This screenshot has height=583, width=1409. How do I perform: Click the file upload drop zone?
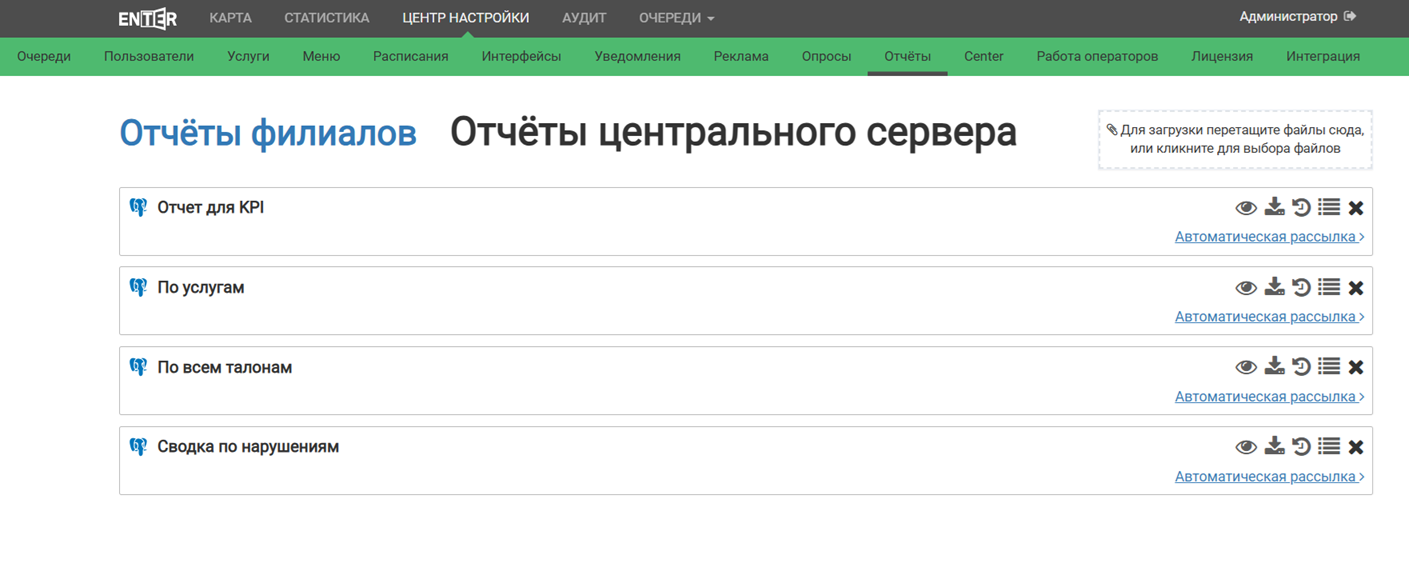click(1235, 139)
